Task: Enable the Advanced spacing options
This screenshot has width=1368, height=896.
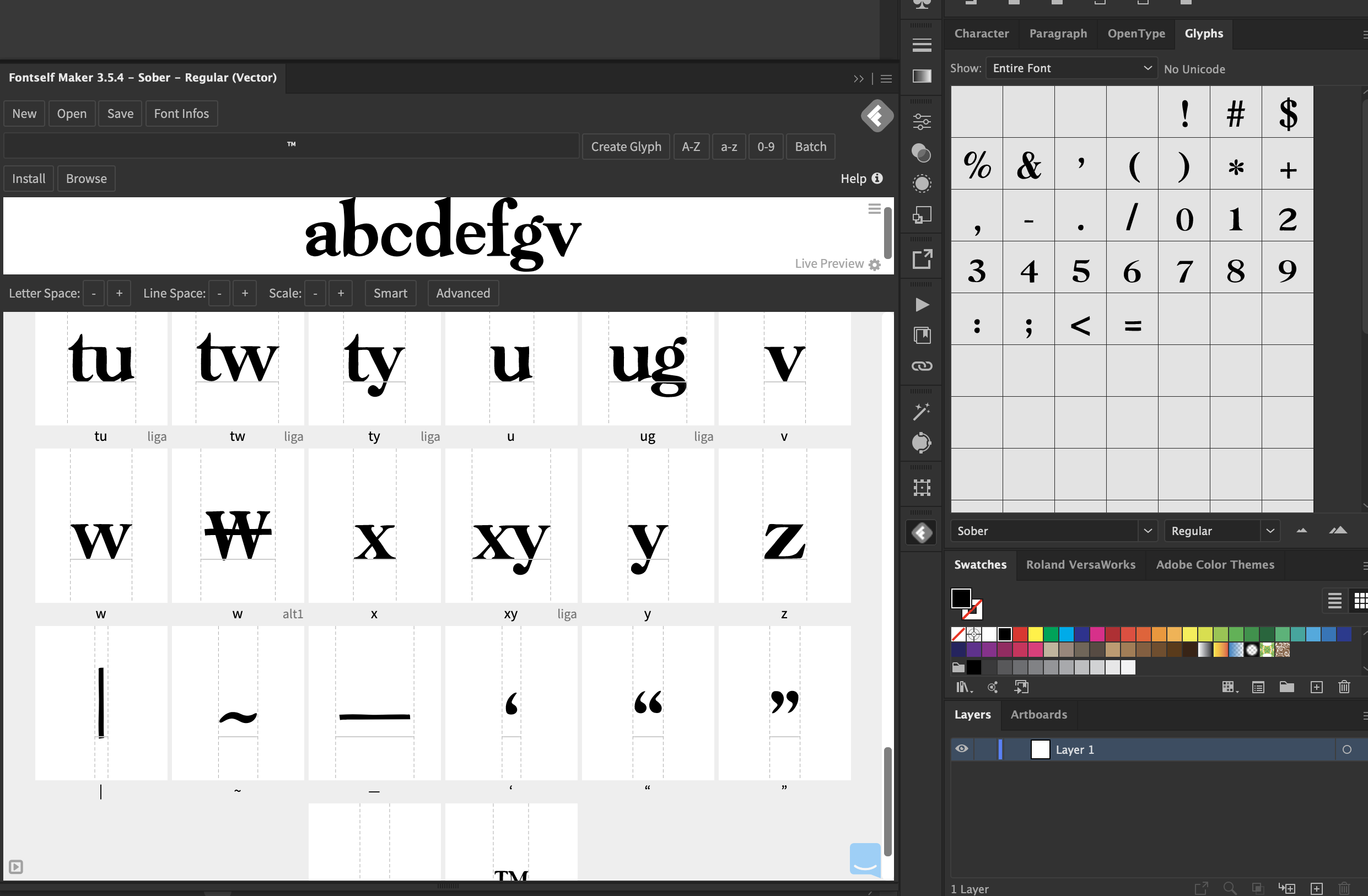Action: (462, 293)
